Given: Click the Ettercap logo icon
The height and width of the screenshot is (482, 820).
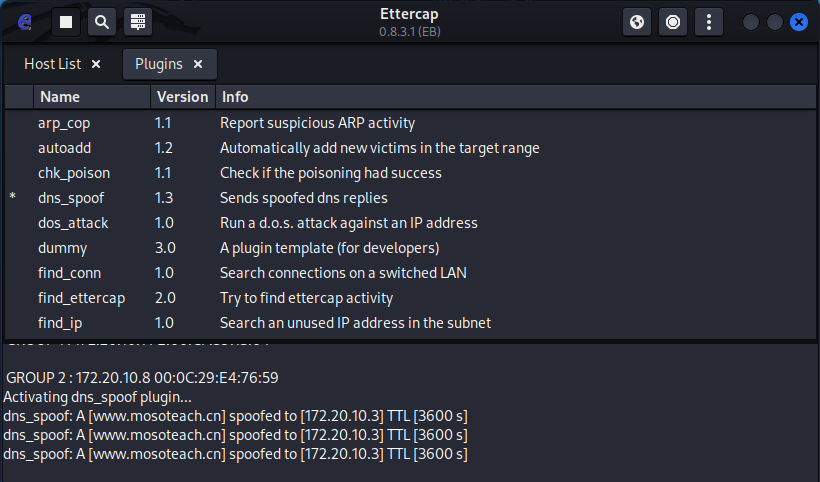Looking at the screenshot, I should point(25,21).
